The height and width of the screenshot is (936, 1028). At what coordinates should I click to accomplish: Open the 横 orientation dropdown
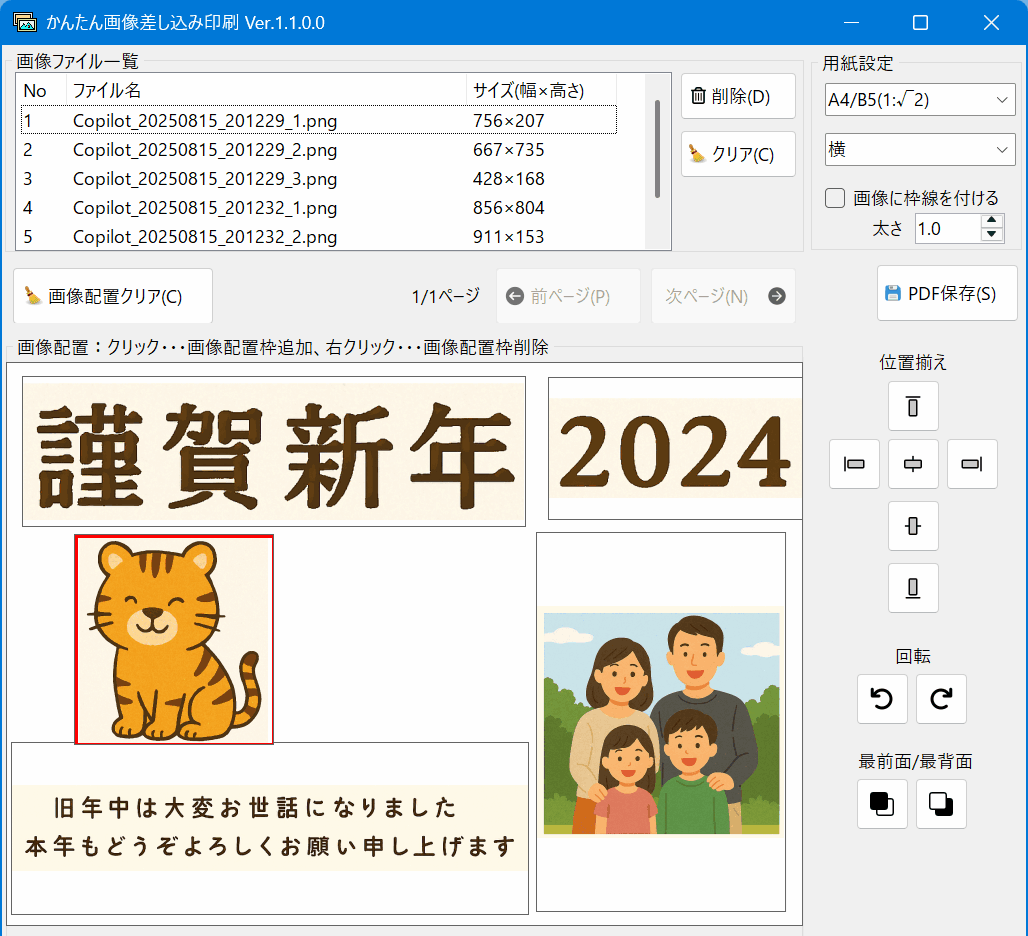919,150
